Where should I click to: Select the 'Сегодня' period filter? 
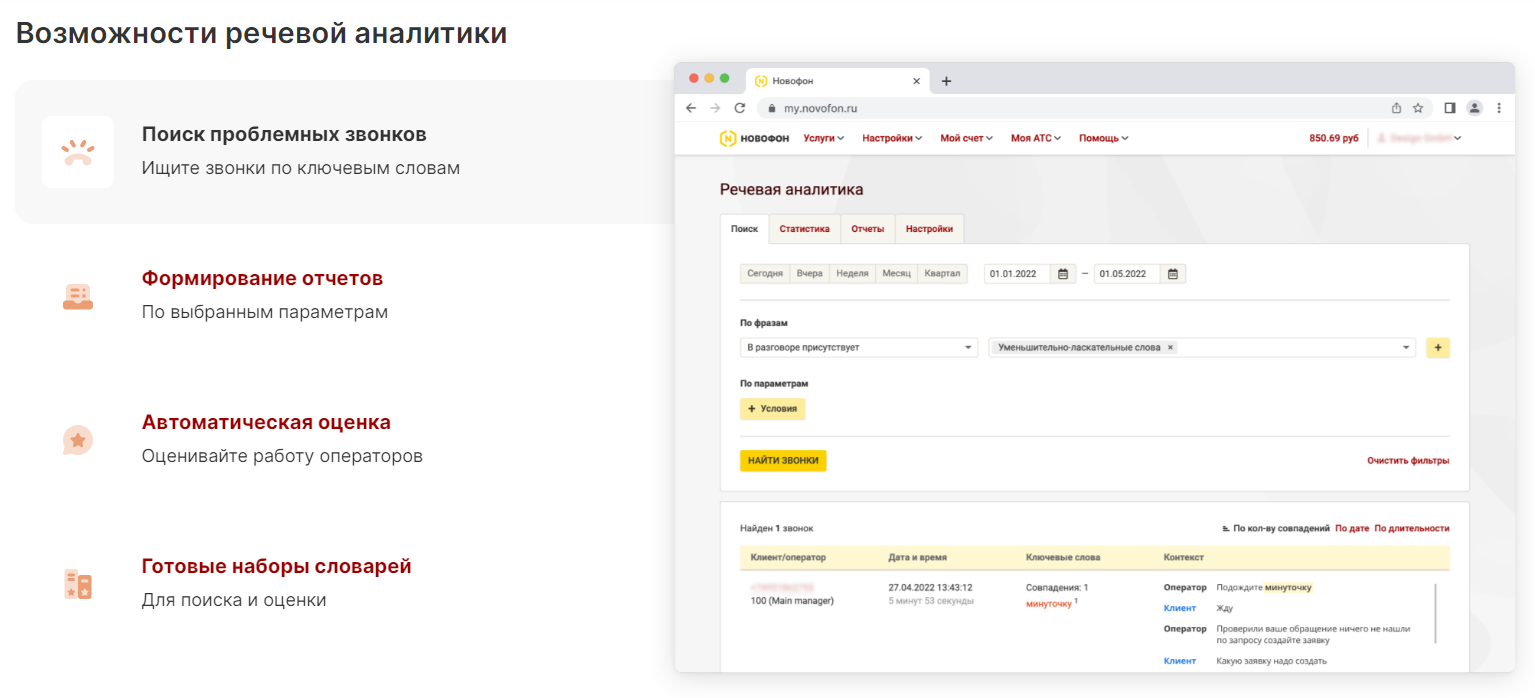click(x=765, y=274)
